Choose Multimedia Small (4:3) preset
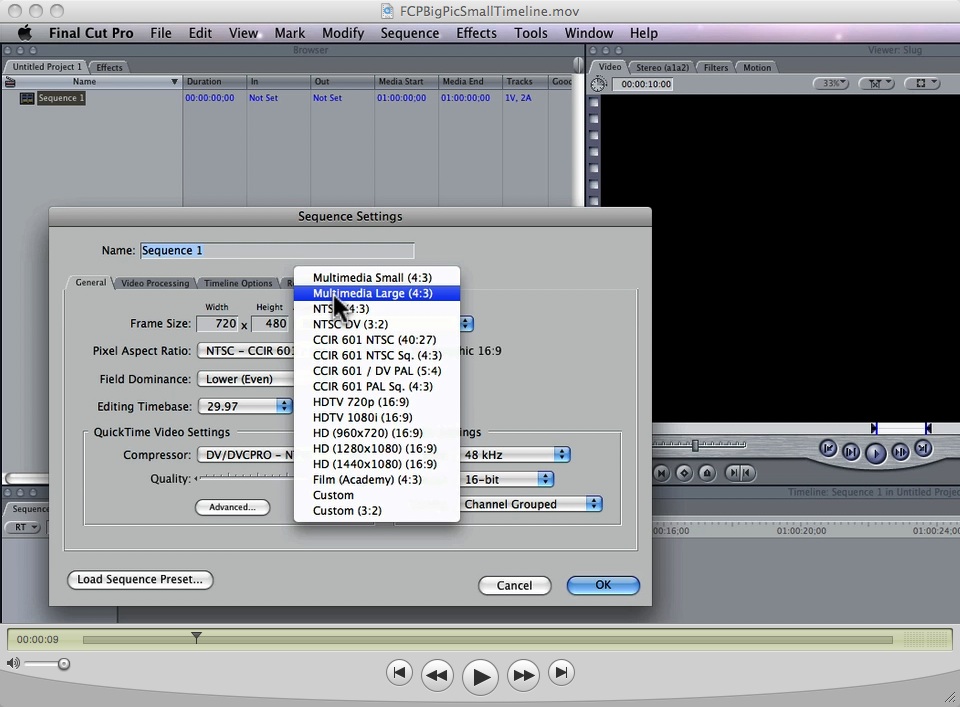 pos(377,278)
